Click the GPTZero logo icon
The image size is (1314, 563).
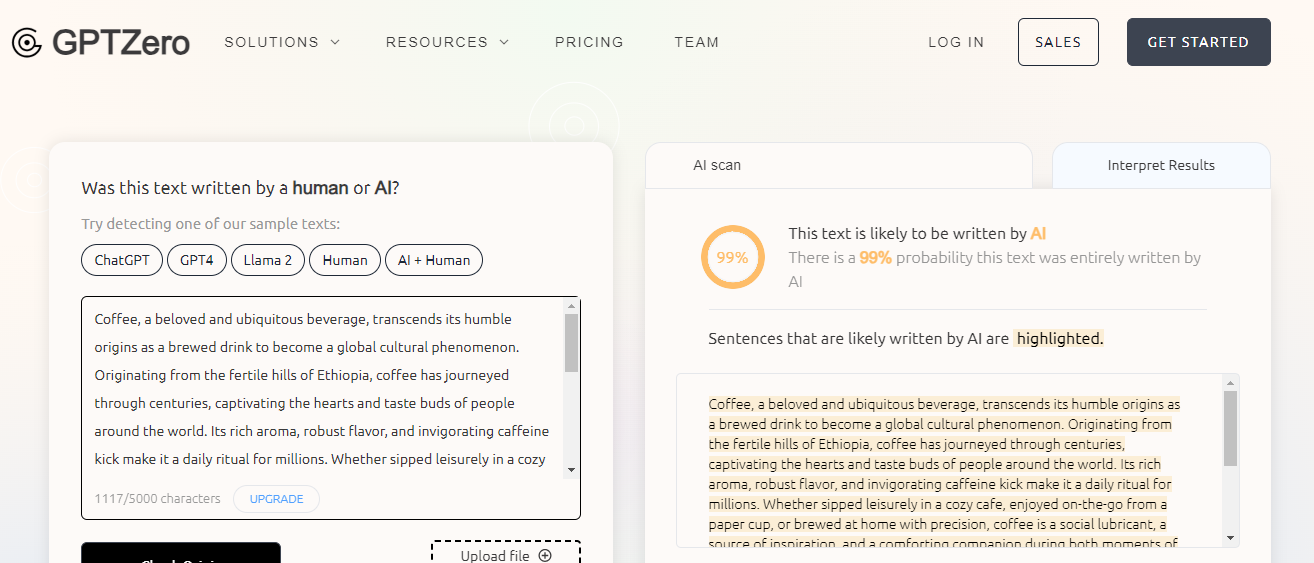point(27,42)
